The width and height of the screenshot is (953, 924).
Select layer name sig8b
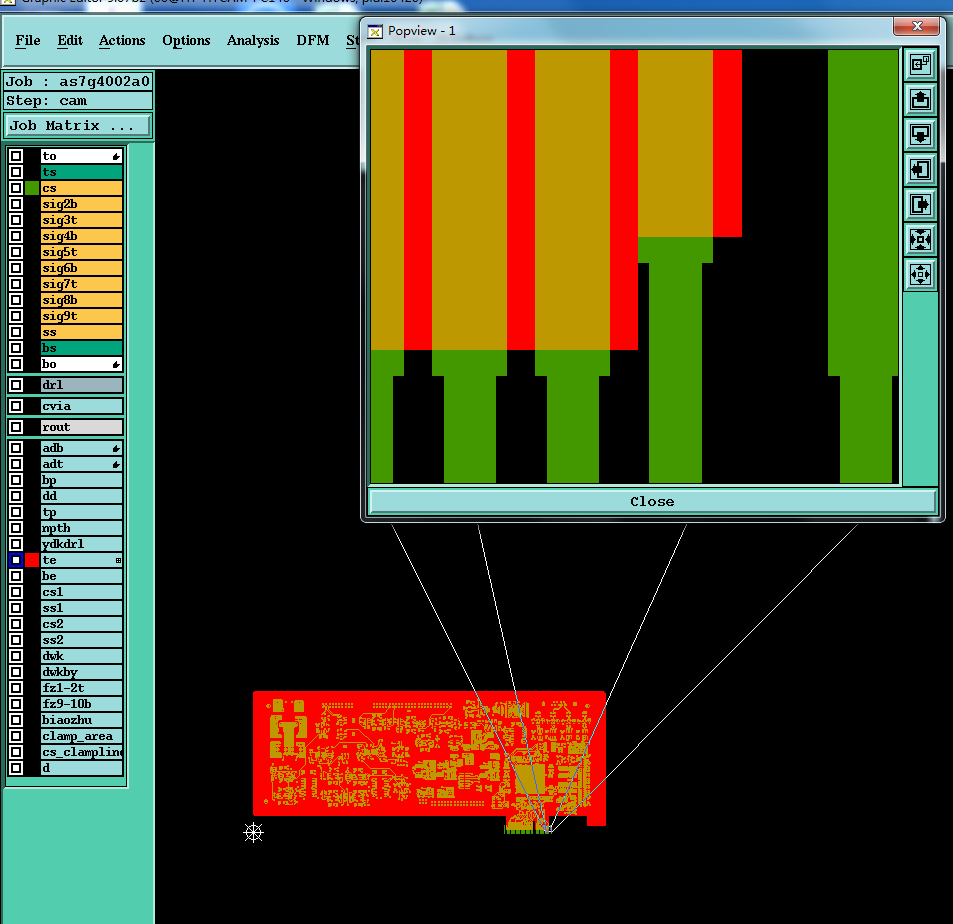[81, 300]
